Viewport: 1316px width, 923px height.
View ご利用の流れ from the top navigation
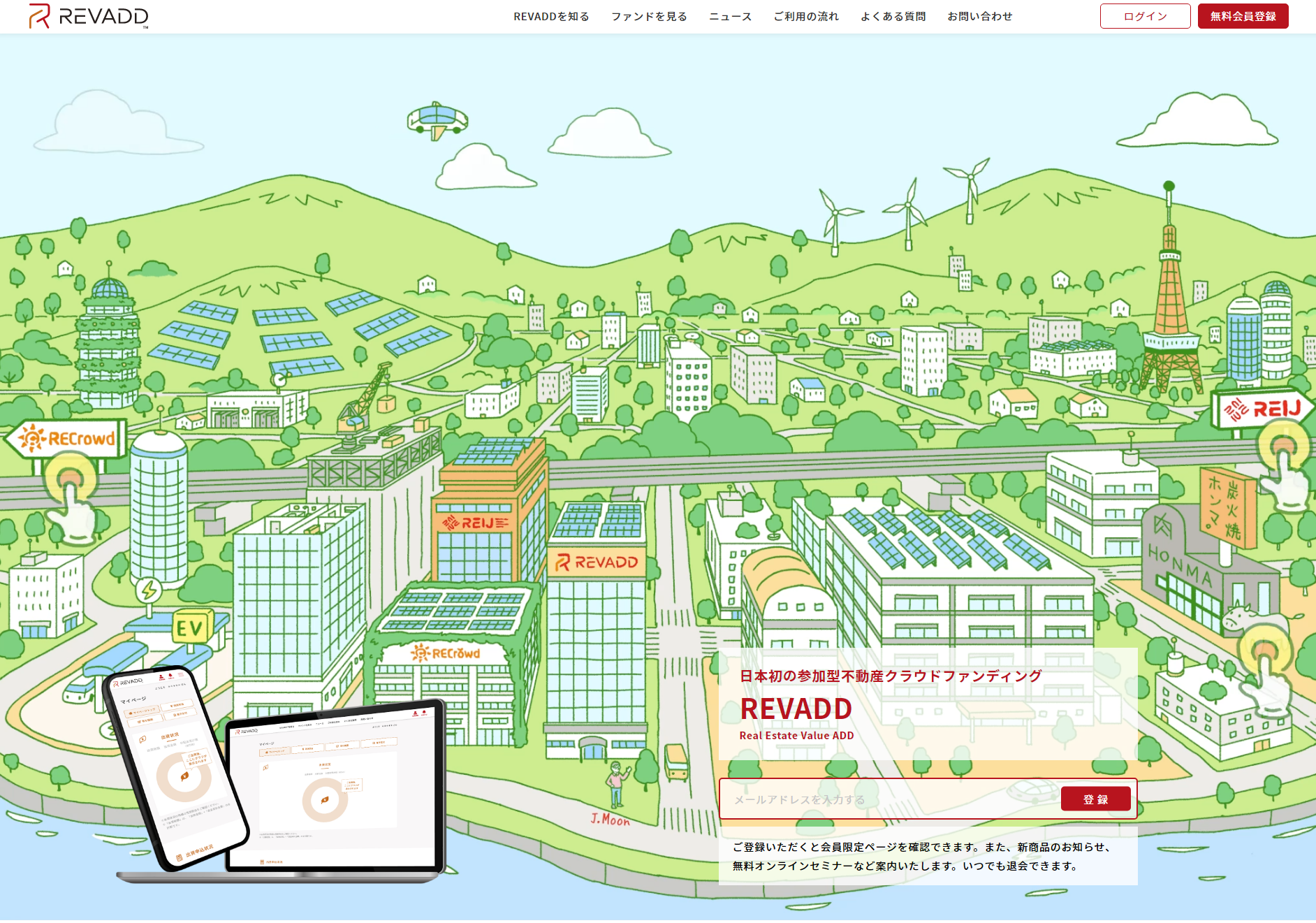806,17
